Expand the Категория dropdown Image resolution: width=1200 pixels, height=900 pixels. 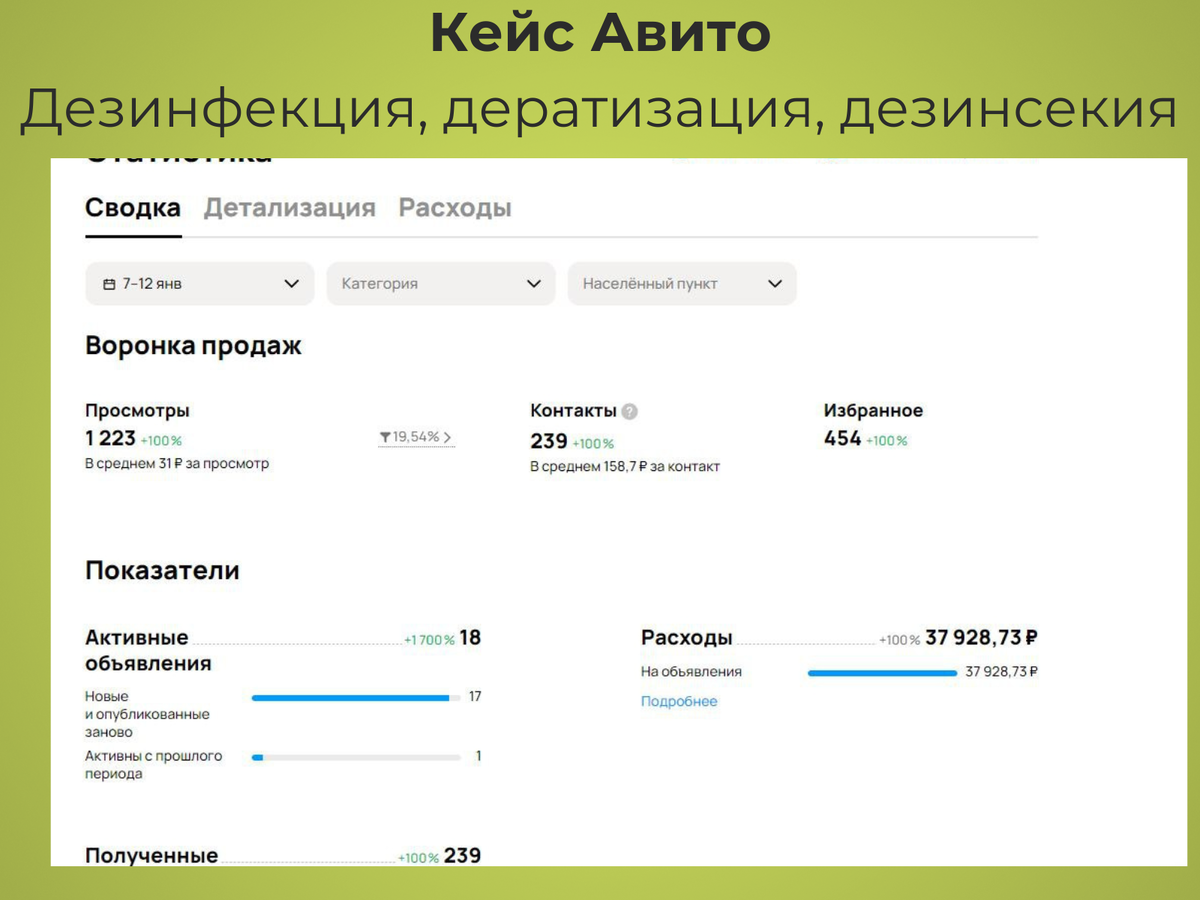tap(441, 284)
